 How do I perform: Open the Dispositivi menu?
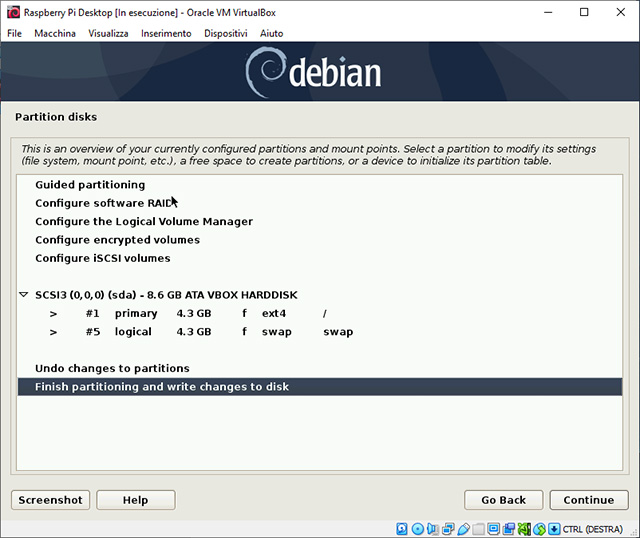[x=225, y=33]
